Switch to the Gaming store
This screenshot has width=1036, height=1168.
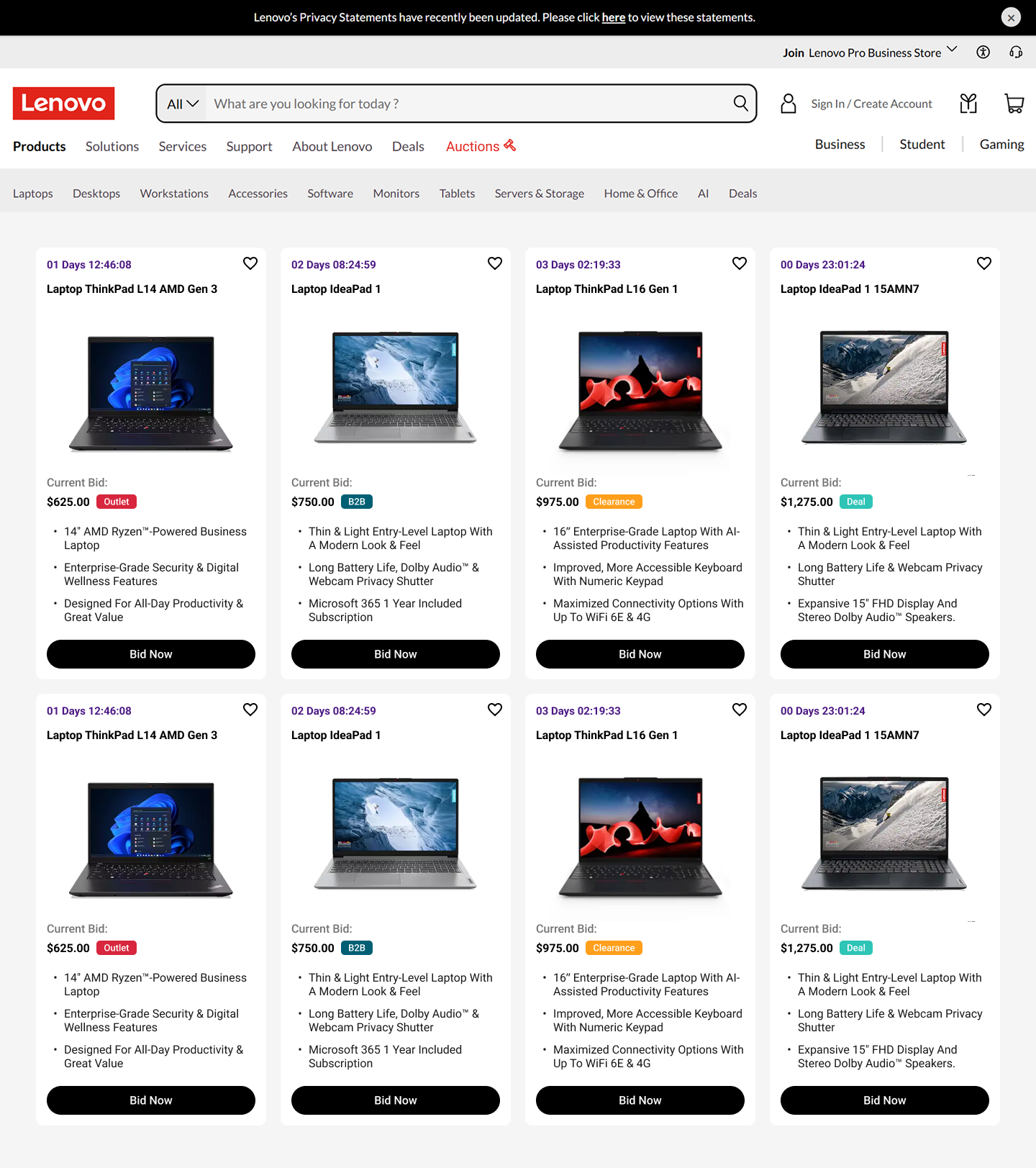1002,144
